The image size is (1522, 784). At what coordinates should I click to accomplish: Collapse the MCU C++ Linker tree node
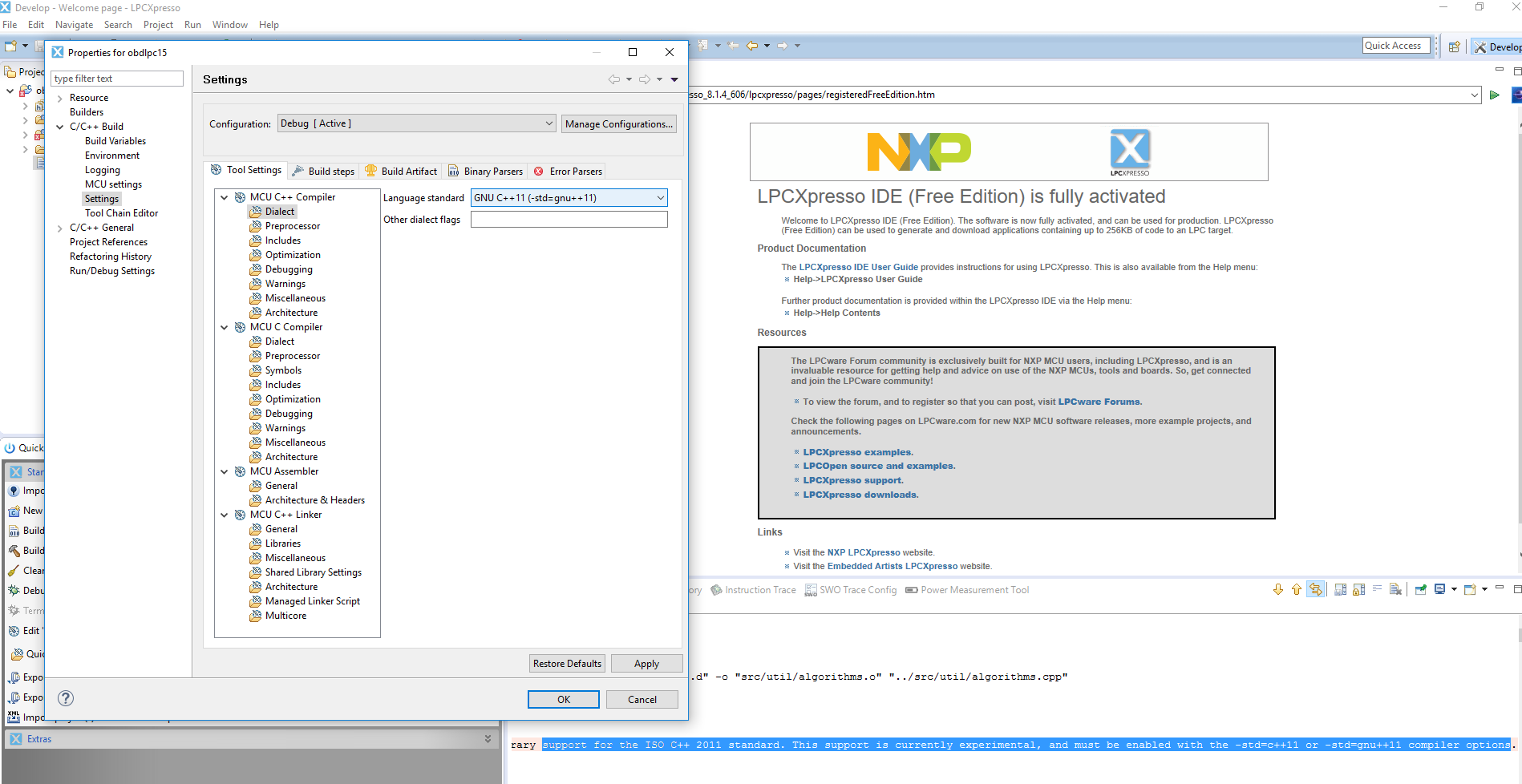pyautogui.click(x=225, y=515)
